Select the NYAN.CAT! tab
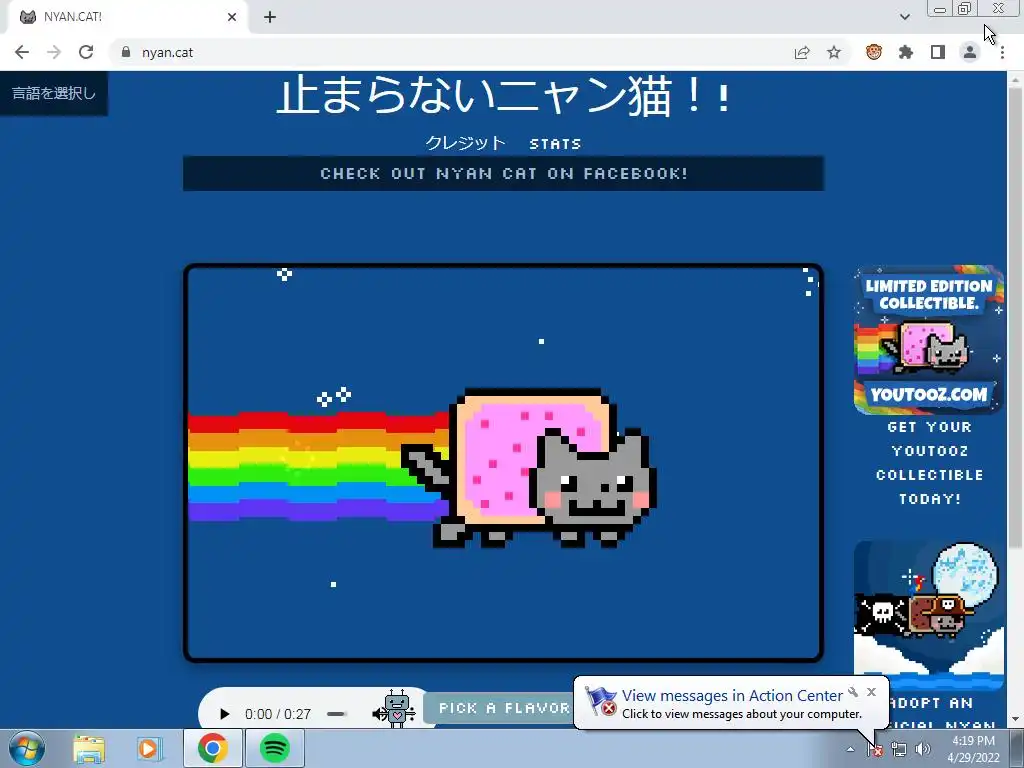The image size is (1024, 768). click(127, 17)
